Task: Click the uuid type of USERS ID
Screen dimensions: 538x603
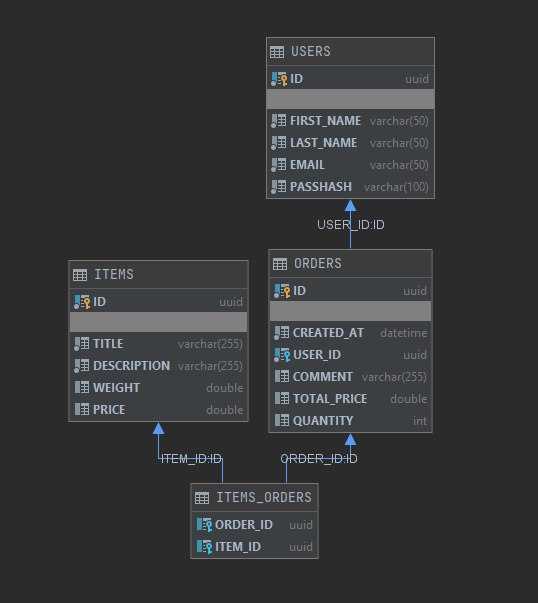Action: (x=417, y=79)
